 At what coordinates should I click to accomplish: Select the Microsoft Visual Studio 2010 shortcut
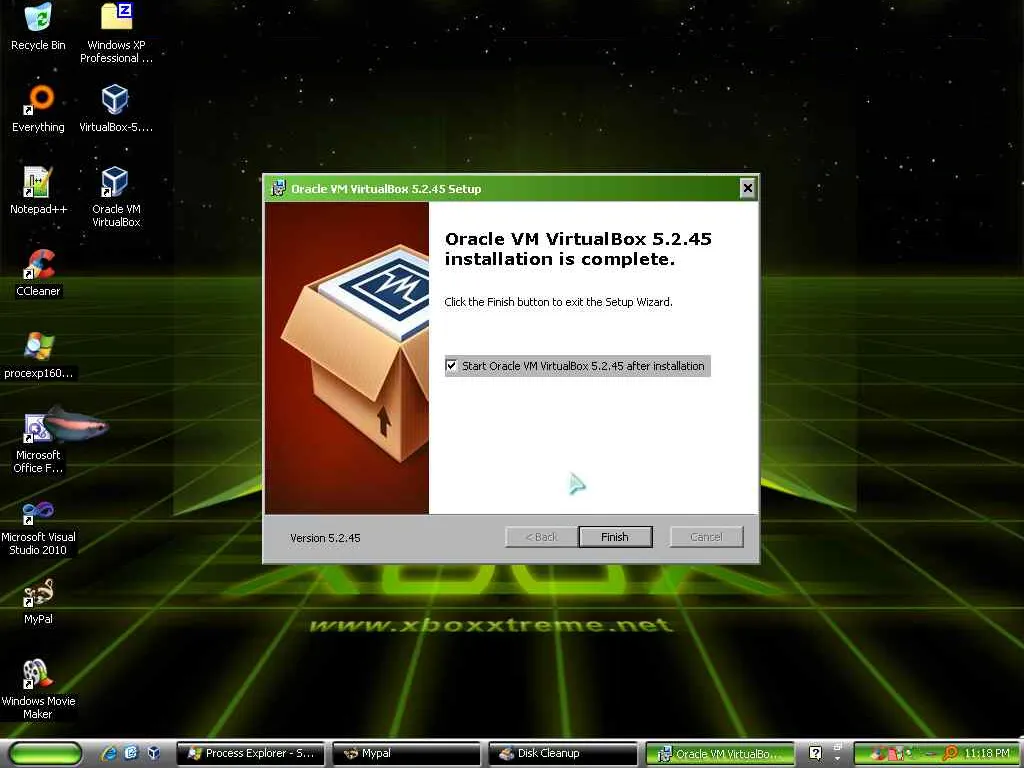pyautogui.click(x=39, y=528)
